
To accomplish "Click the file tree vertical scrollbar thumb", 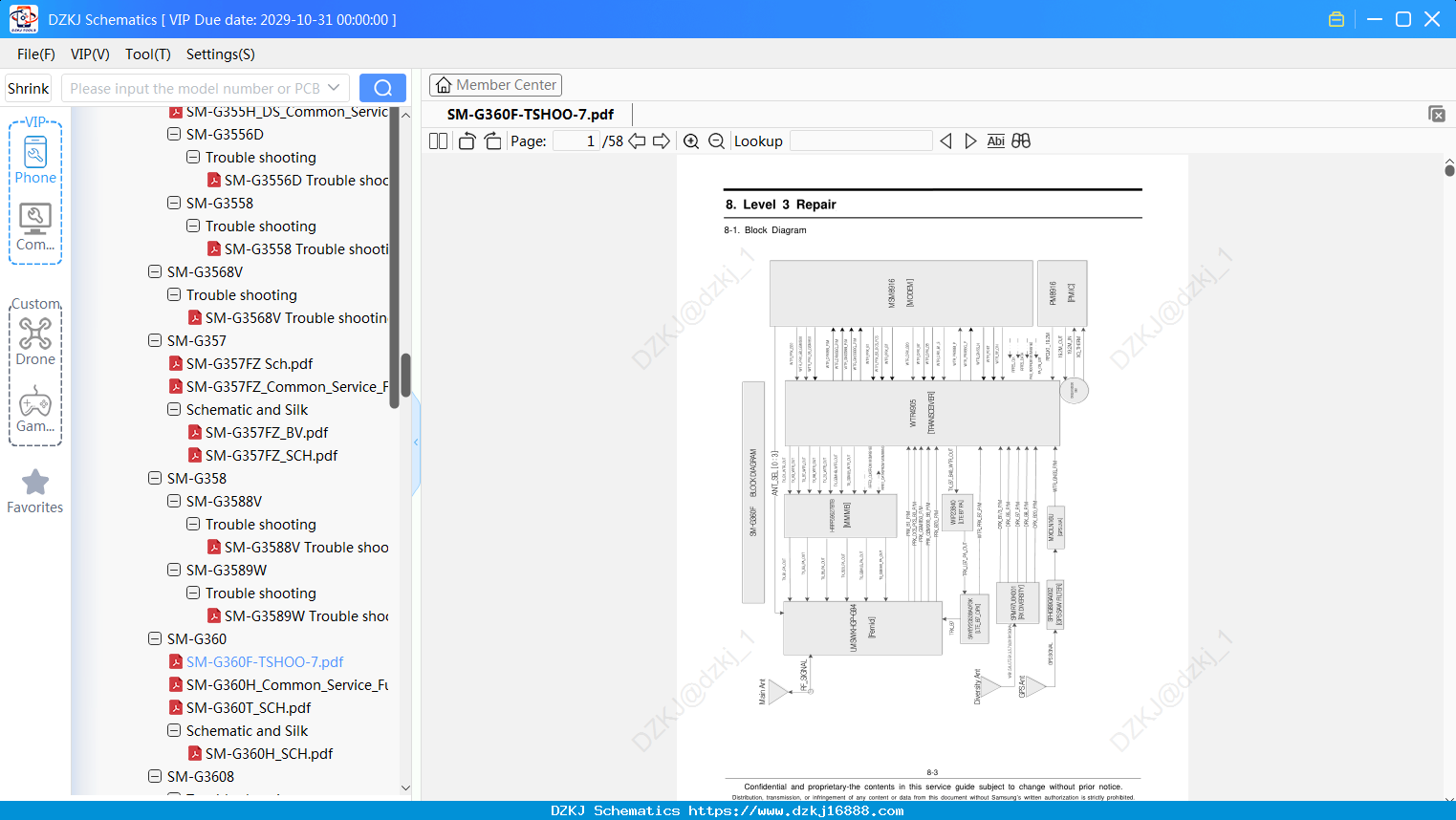I will (x=406, y=375).
